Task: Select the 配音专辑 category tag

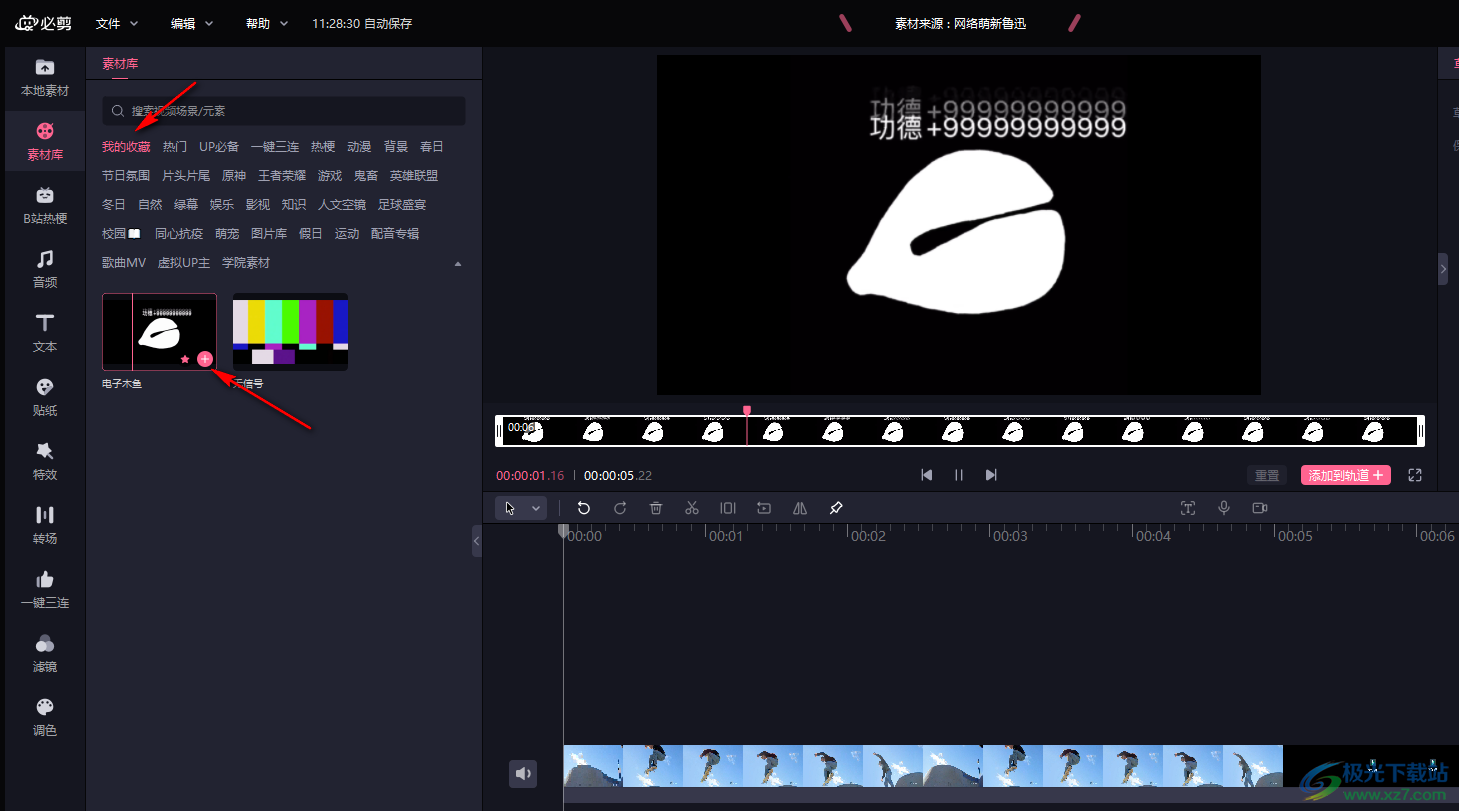Action: tap(395, 234)
